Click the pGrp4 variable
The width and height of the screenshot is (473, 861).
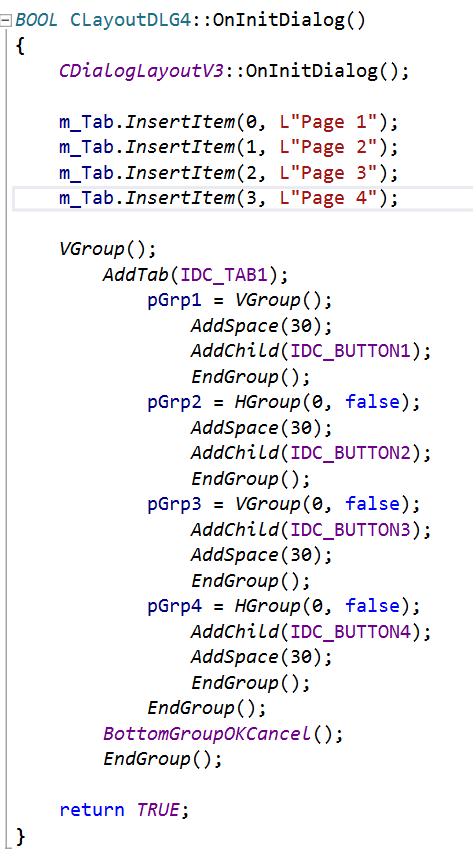[x=174, y=606]
